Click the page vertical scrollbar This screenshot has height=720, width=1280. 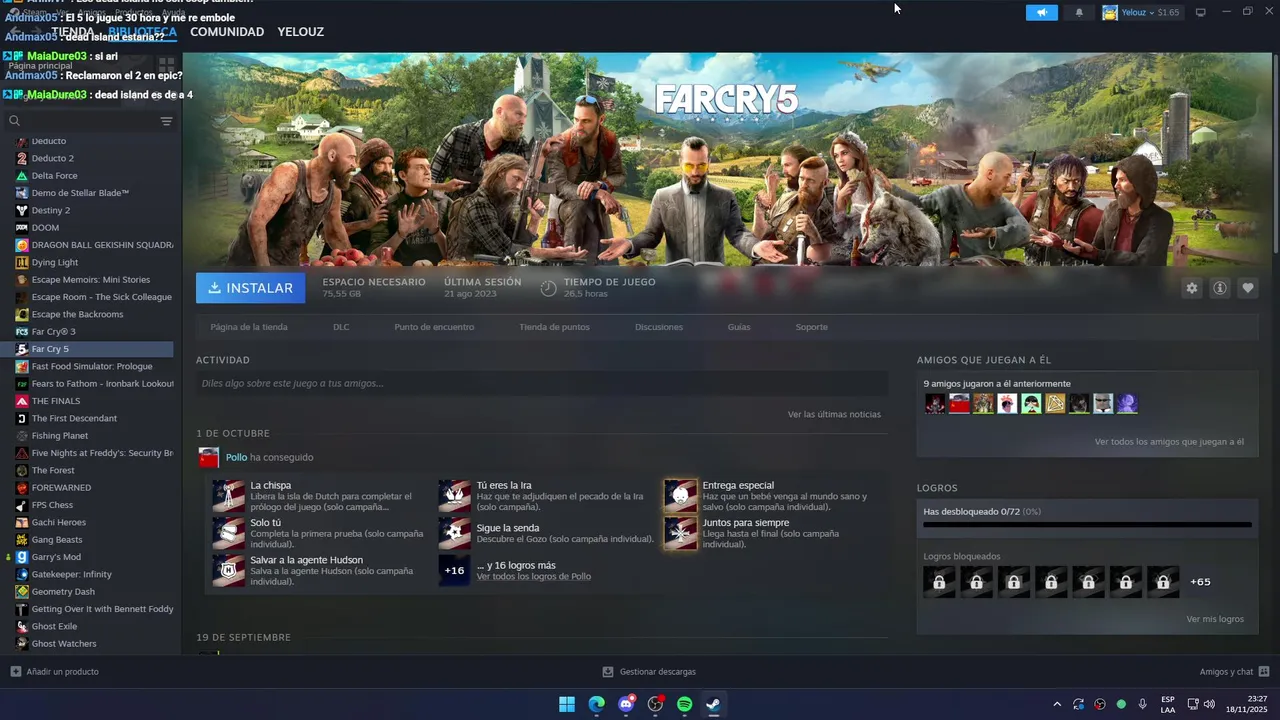pos(1275,155)
